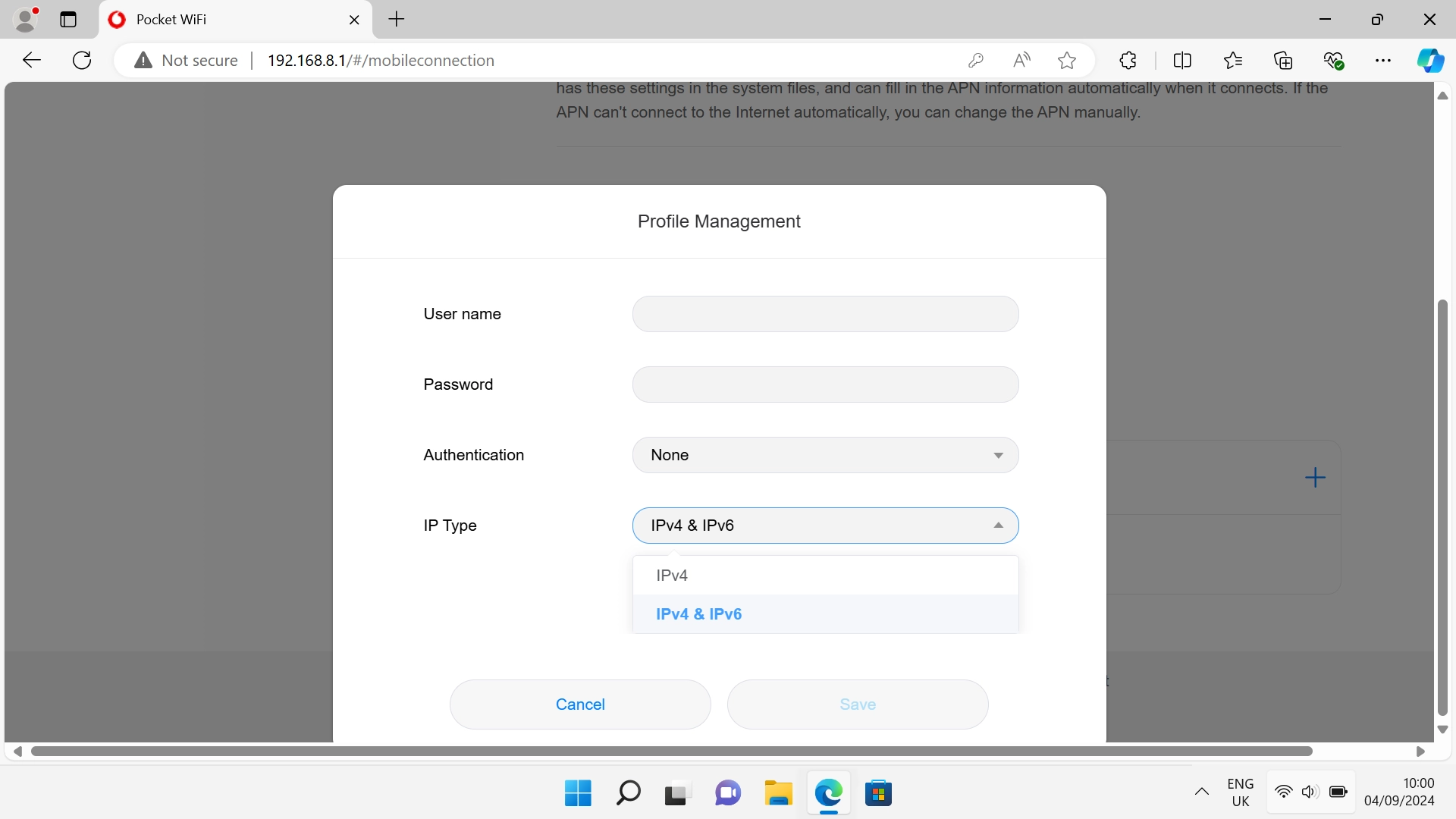1456x819 pixels.
Task: Add this page to favorites
Action: pyautogui.click(x=1067, y=61)
